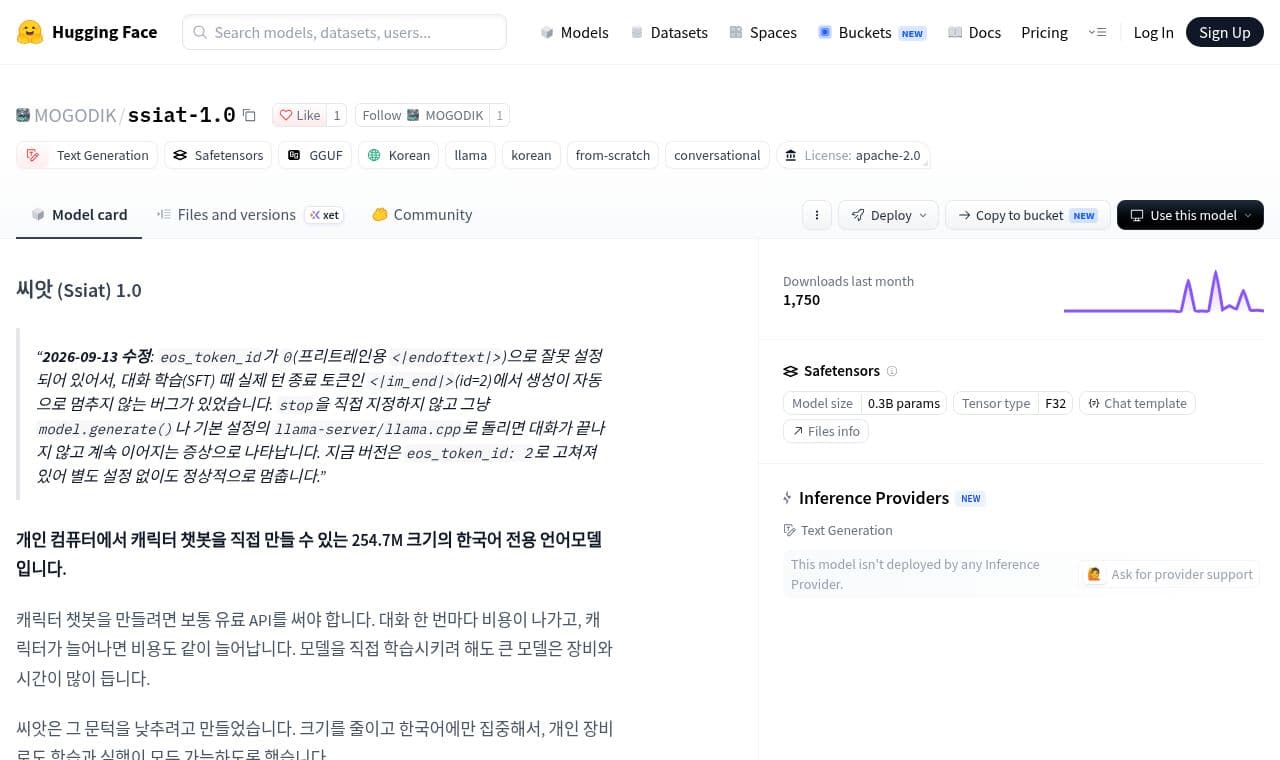This screenshot has height=760, width=1280.
Task: Click the like count next to Like
Action: click(x=337, y=115)
